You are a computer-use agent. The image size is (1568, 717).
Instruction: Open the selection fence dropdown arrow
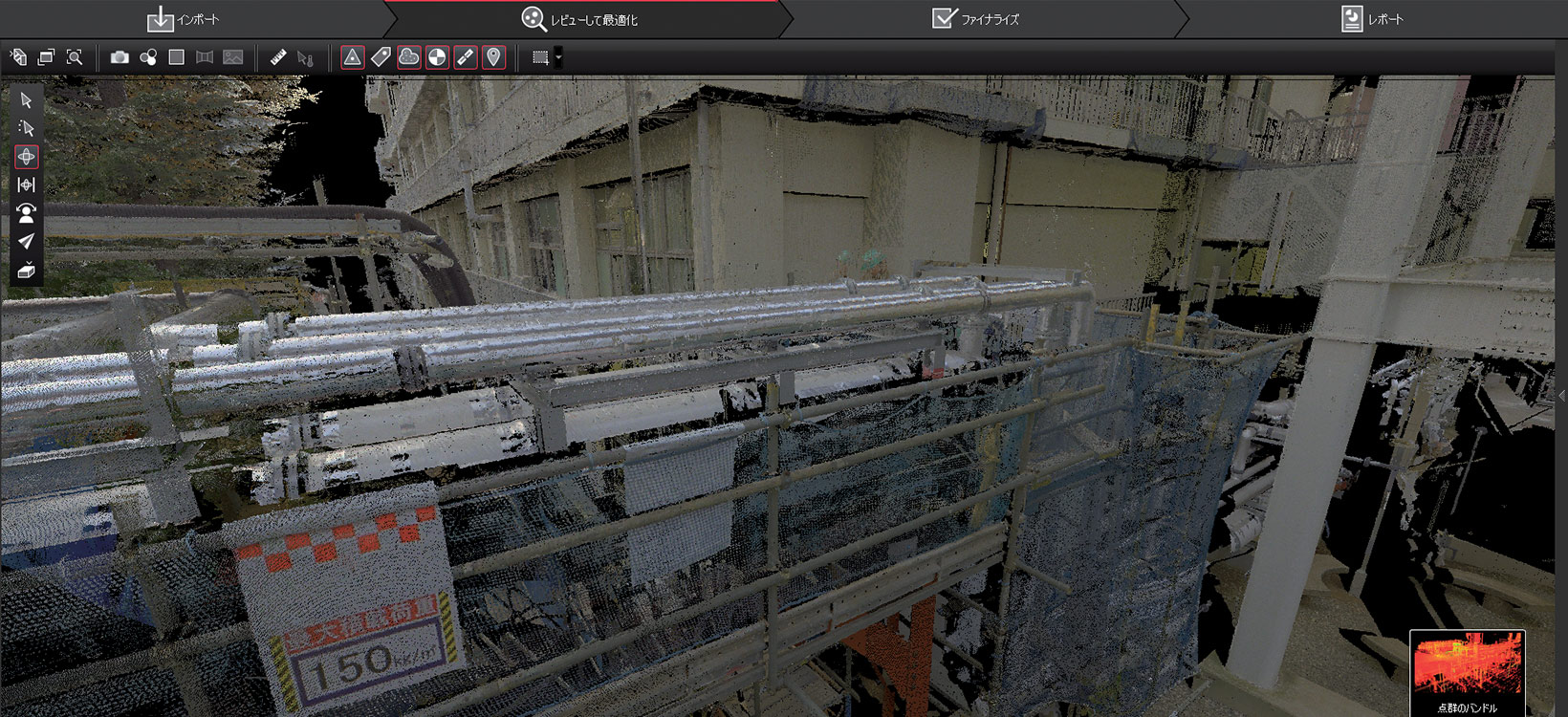click(558, 57)
